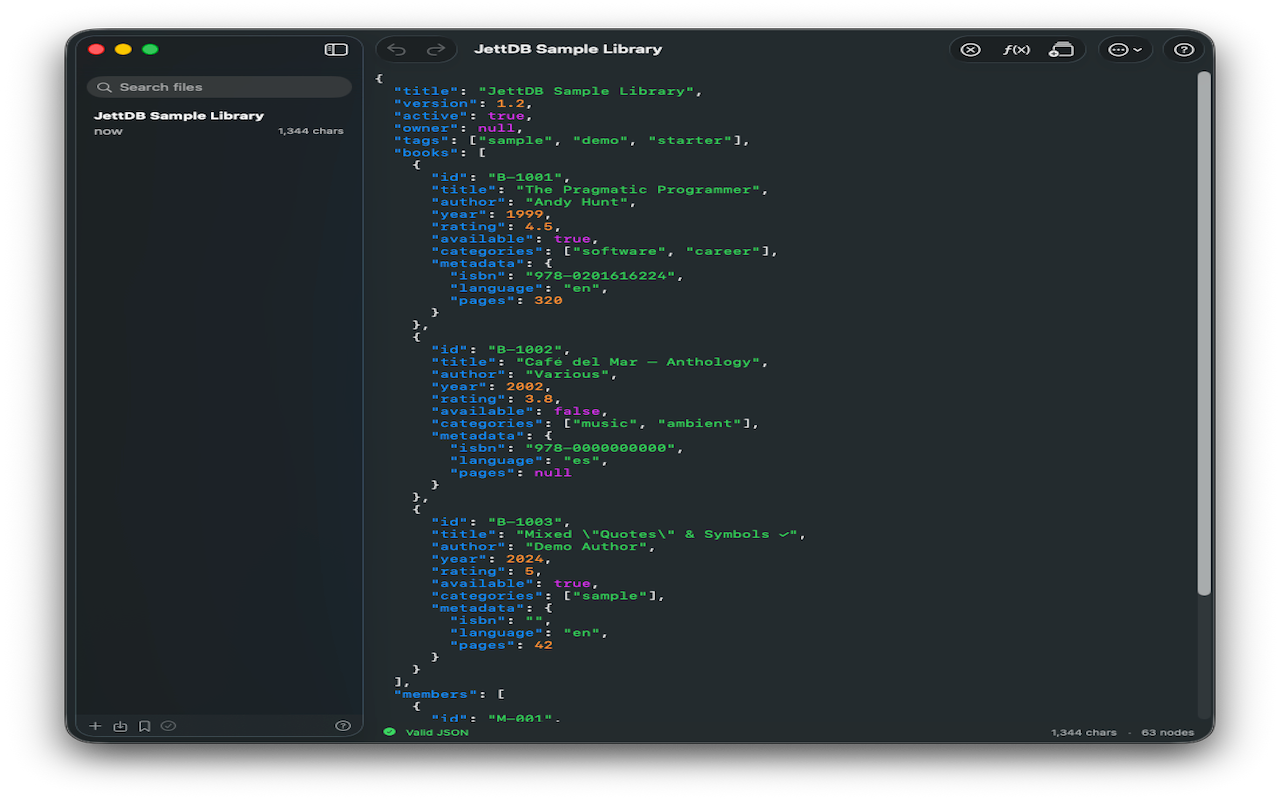
Task: Click the 63 nodes status entry
Action: click(1168, 732)
